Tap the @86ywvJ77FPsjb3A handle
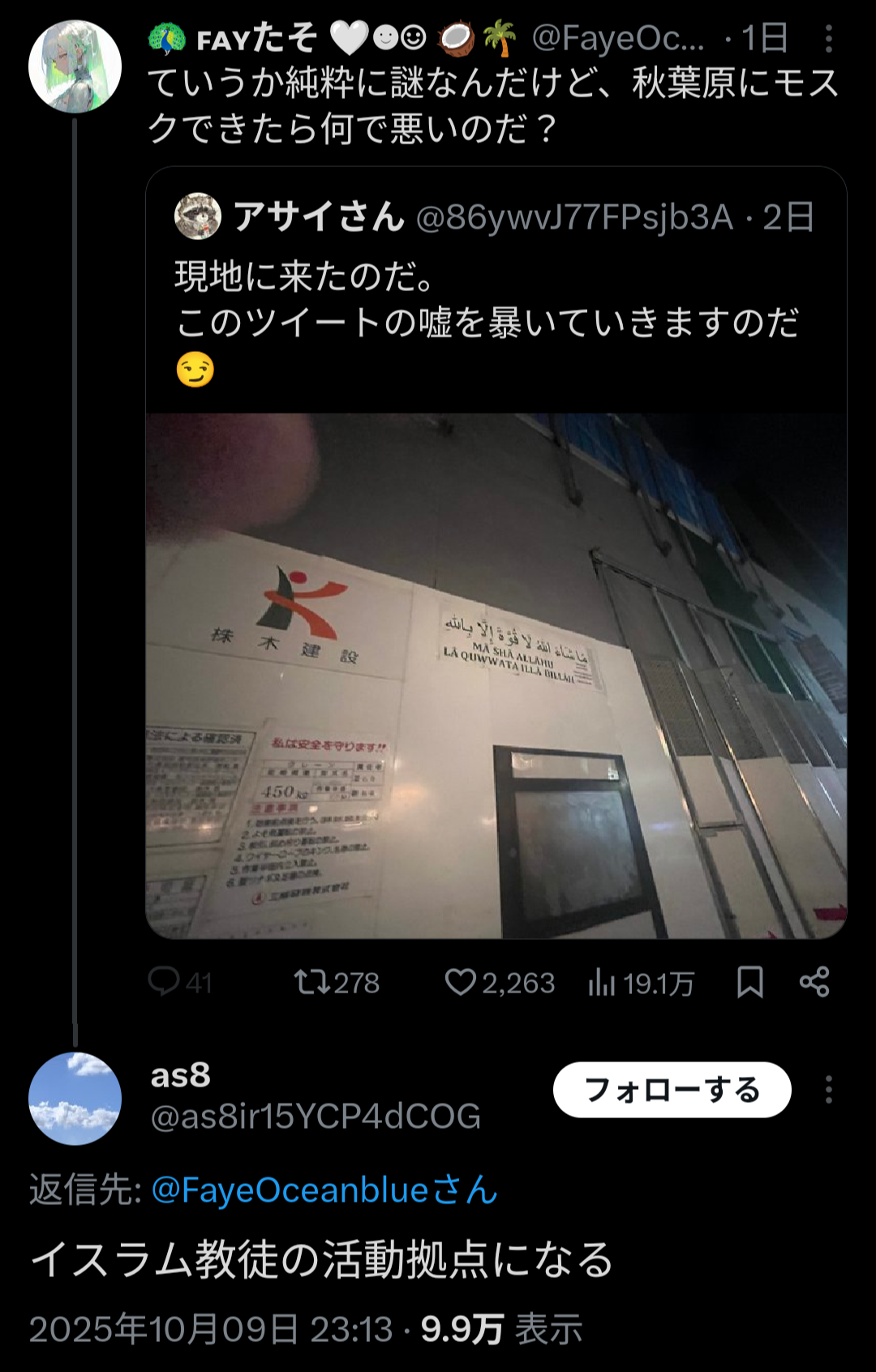This screenshot has width=876, height=1372. click(x=574, y=217)
